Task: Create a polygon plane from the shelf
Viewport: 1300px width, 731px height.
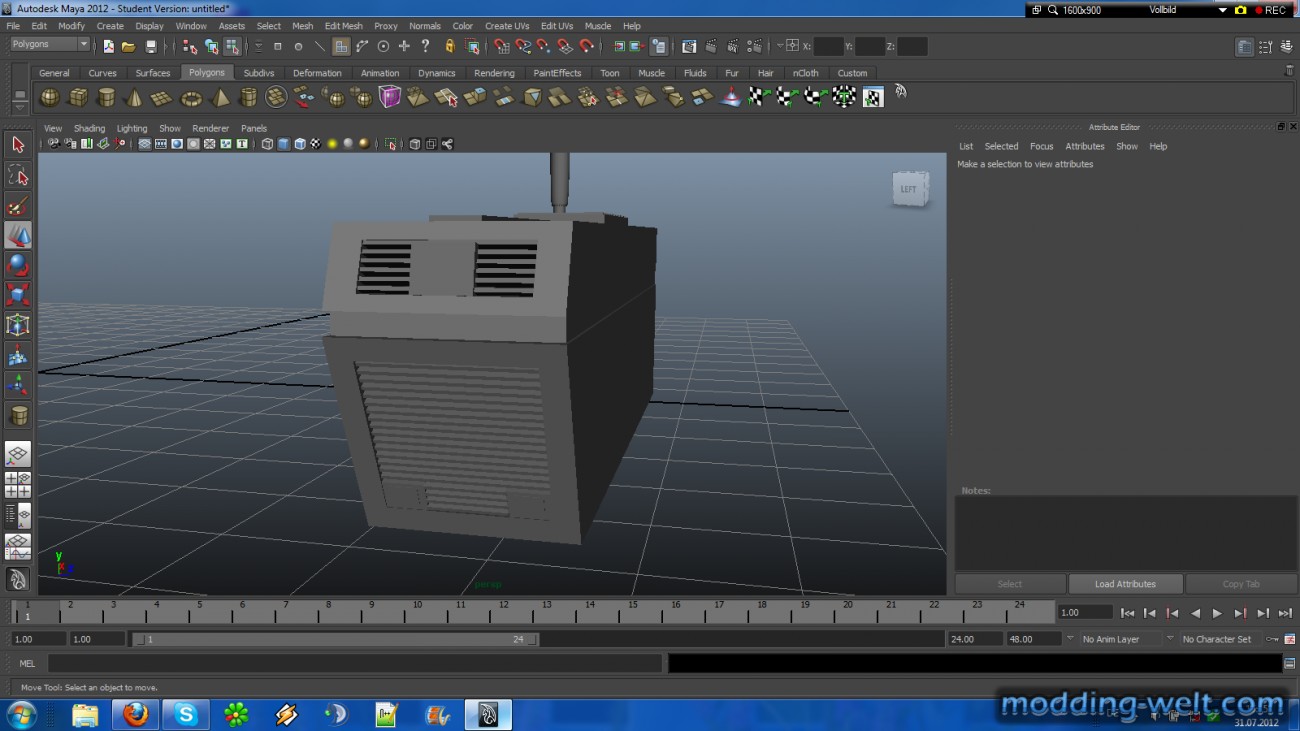Action: click(x=162, y=97)
